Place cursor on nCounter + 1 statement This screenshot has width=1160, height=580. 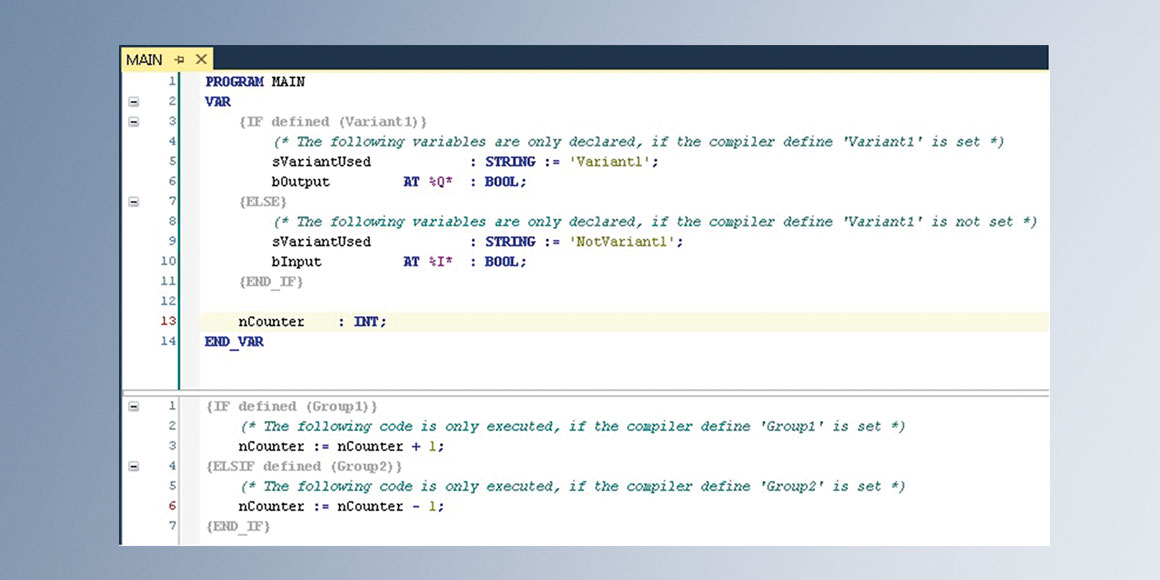340,447
